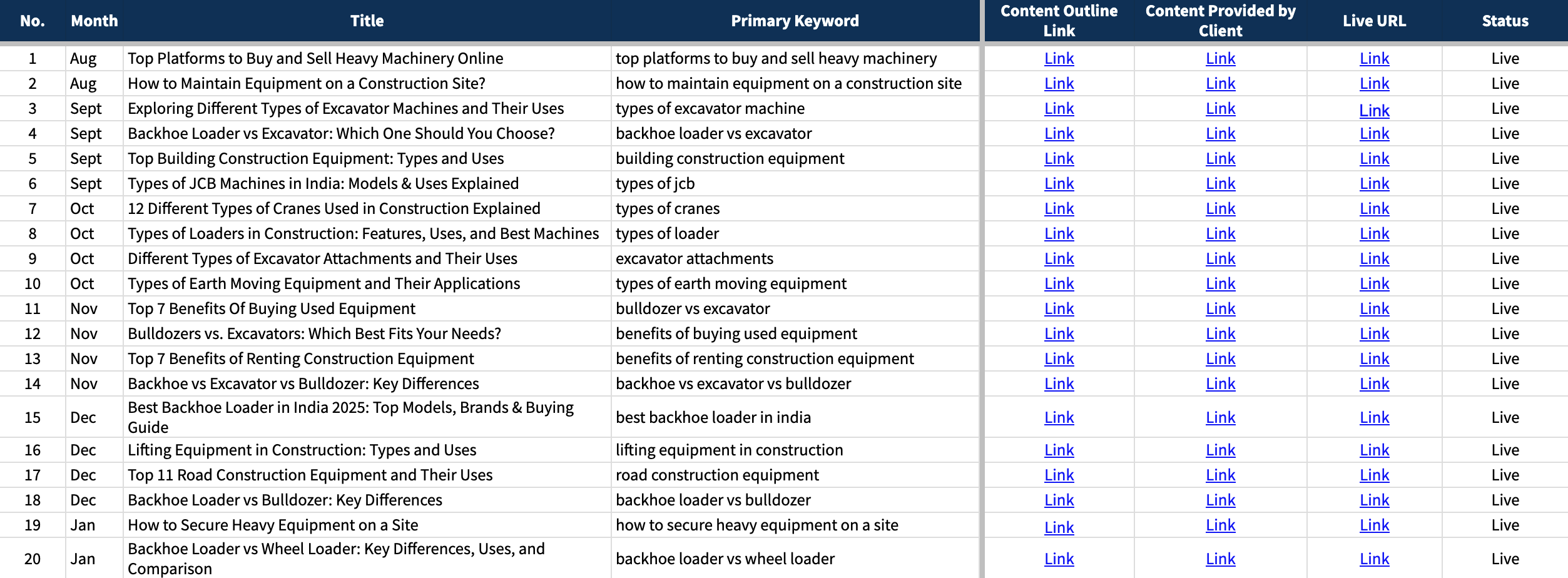Viewport: 1568px width, 578px height.
Task: Click the Title column header
Action: (x=367, y=21)
